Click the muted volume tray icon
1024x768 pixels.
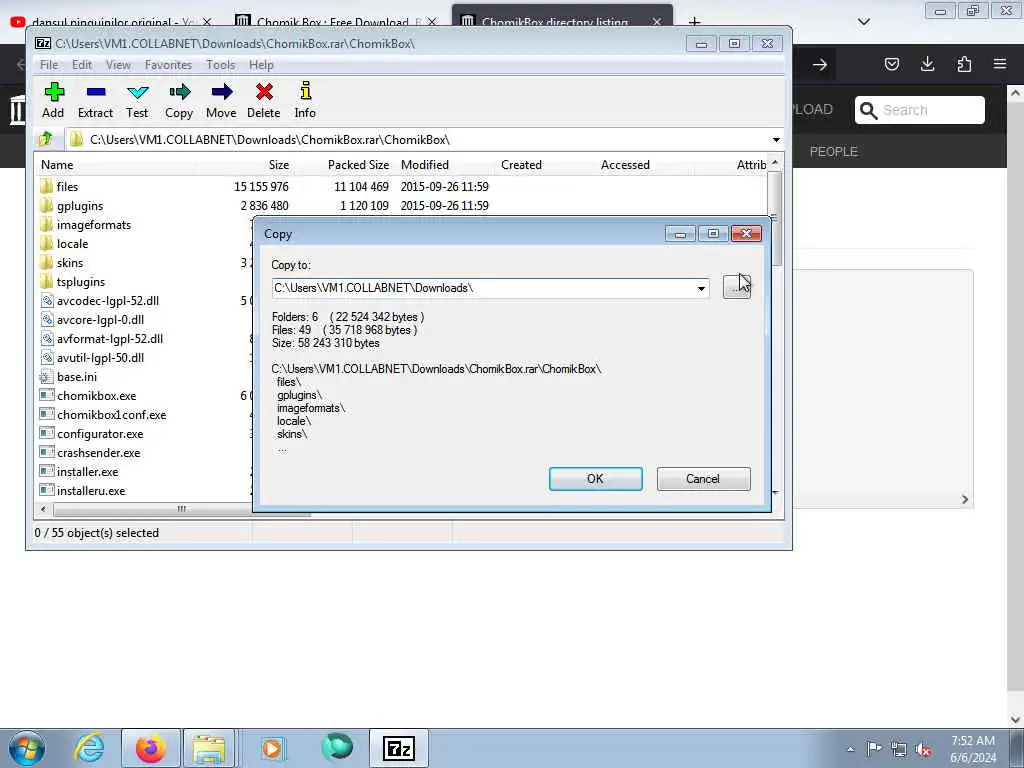coord(923,750)
